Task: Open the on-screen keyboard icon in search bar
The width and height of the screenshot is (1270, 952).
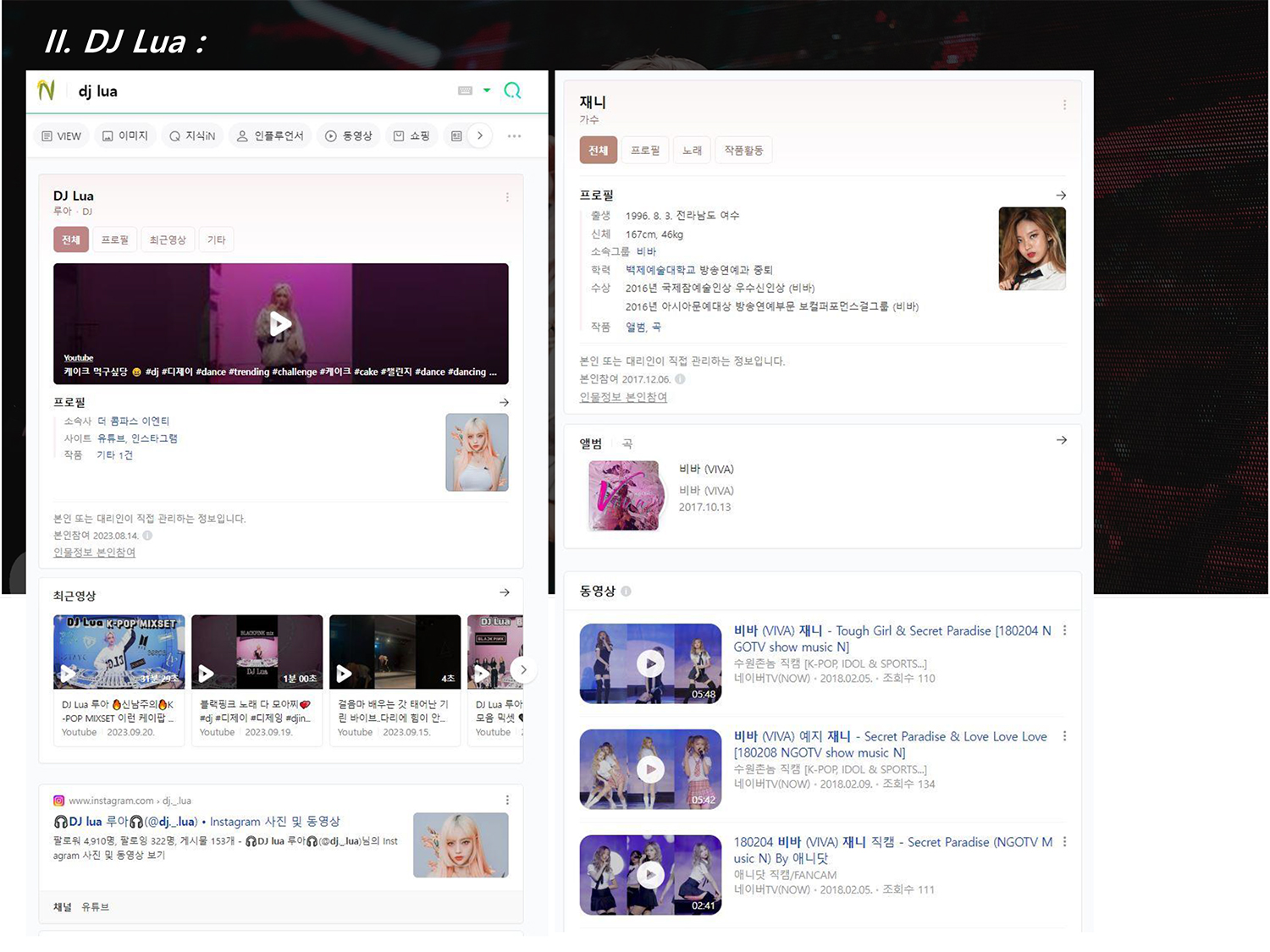Action: tap(465, 91)
